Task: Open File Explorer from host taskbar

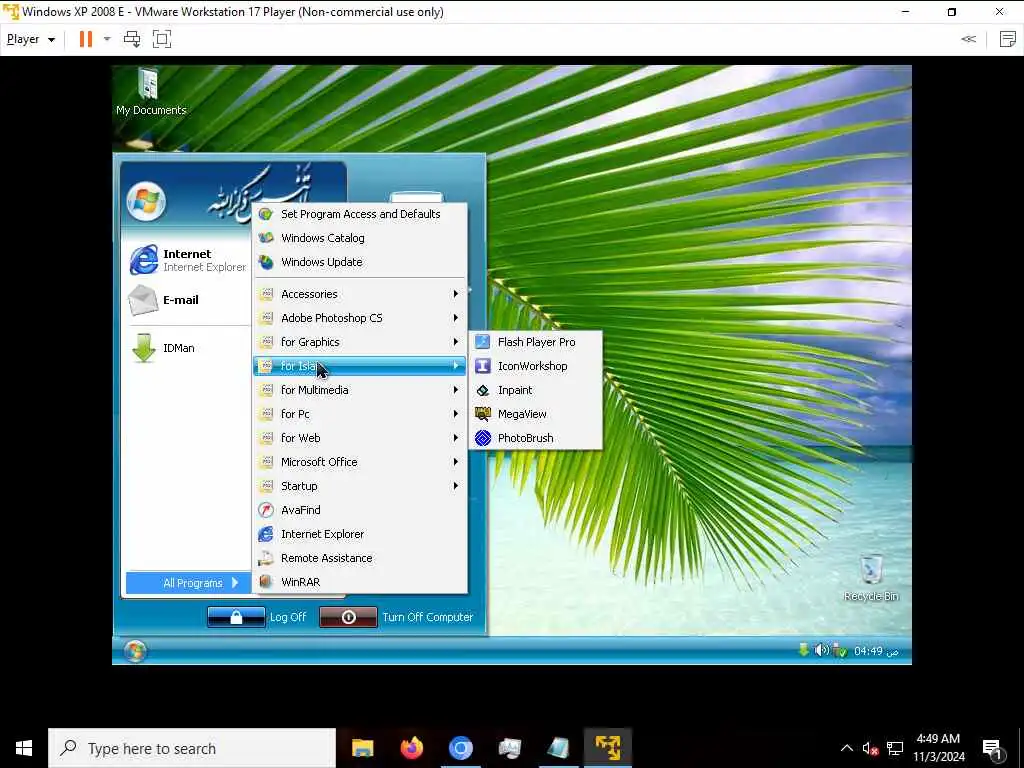Action: [362, 748]
